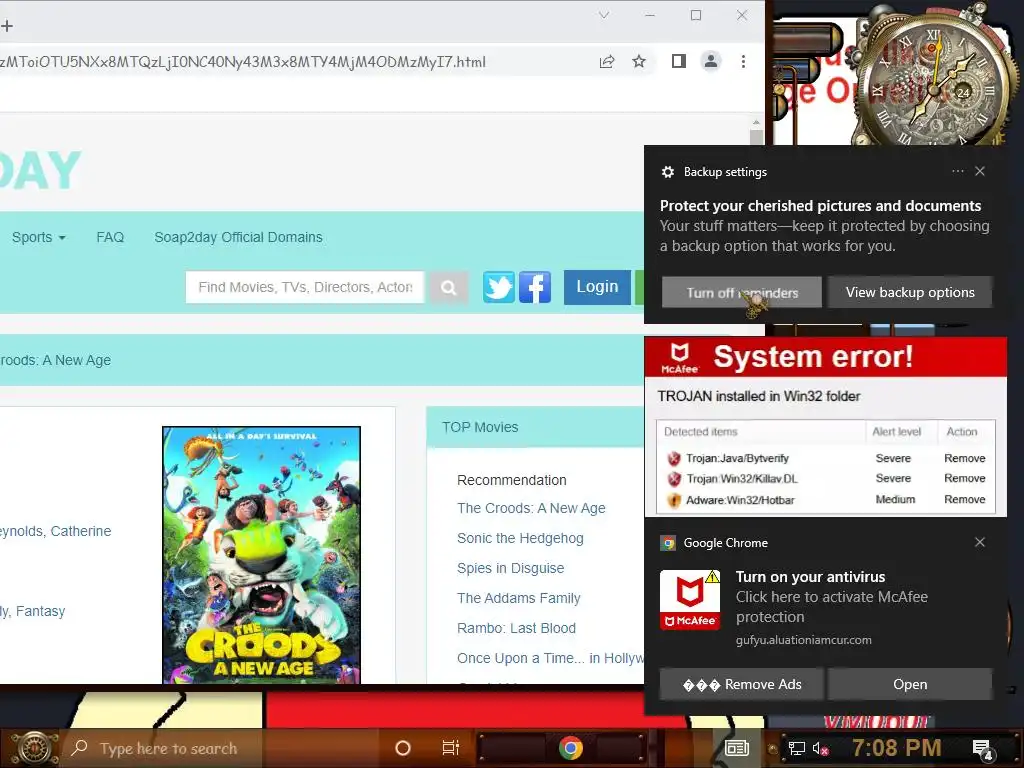Click The Croods poster thumbnail
The height and width of the screenshot is (768, 1024).
point(261,555)
